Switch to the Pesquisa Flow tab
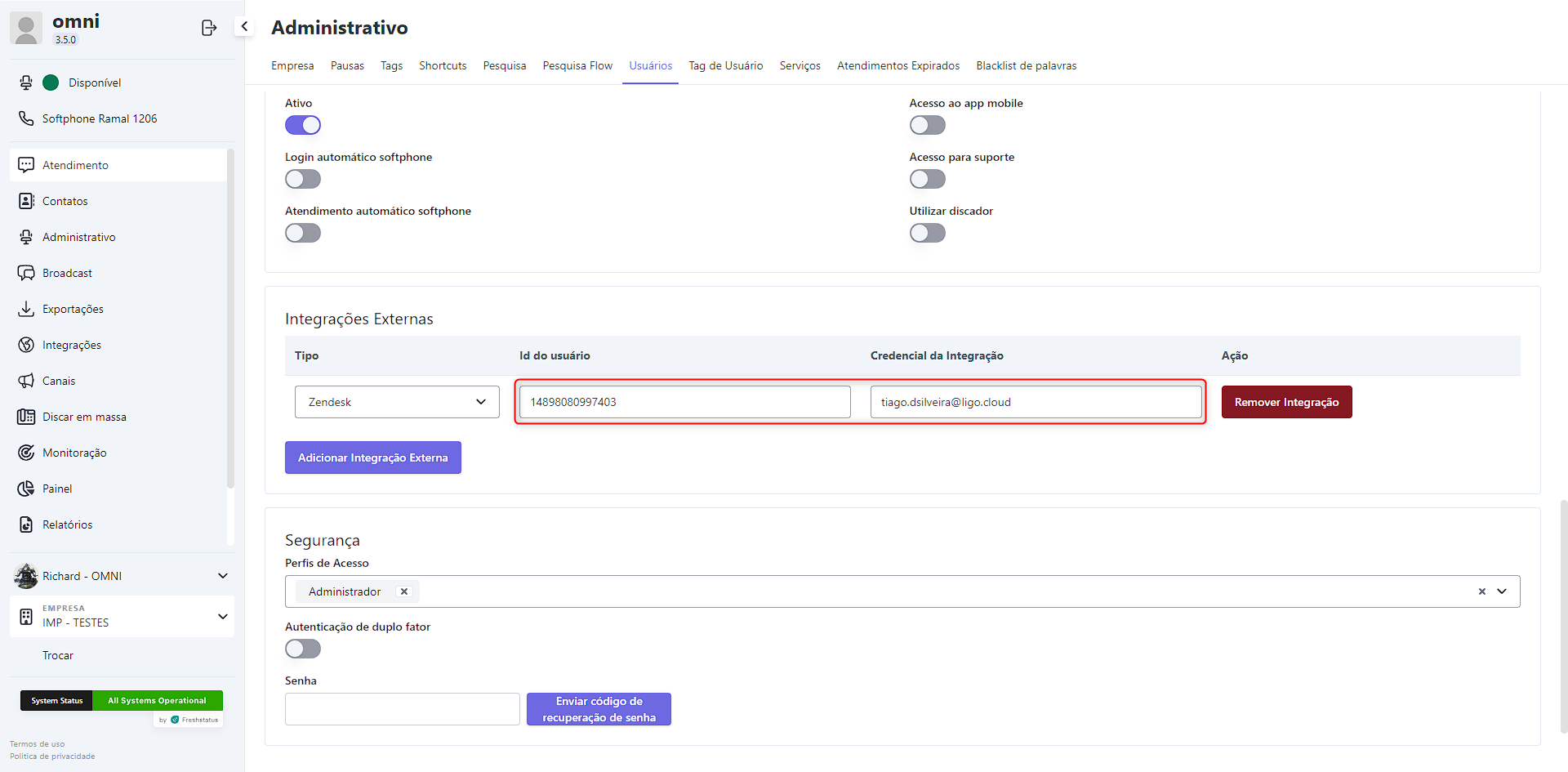The width and height of the screenshot is (1568, 772). coord(577,65)
